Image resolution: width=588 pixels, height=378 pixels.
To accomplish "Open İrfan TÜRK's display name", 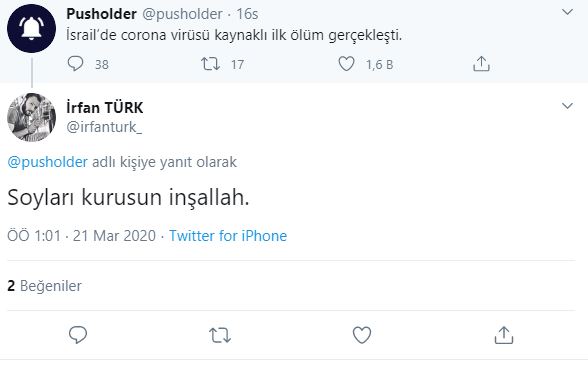I will tap(105, 108).
